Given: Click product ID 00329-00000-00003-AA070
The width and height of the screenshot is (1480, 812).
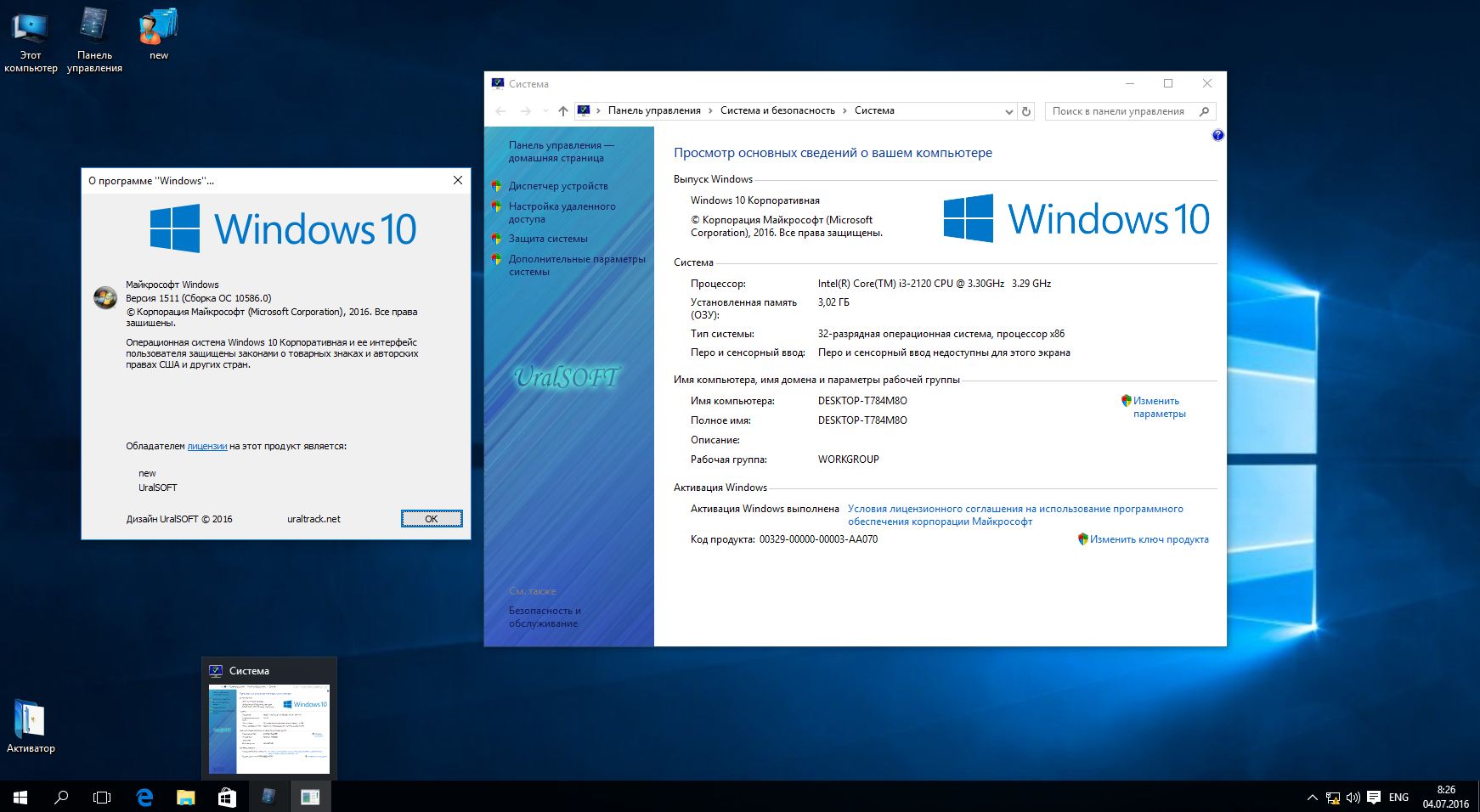Looking at the screenshot, I should tap(818, 539).
